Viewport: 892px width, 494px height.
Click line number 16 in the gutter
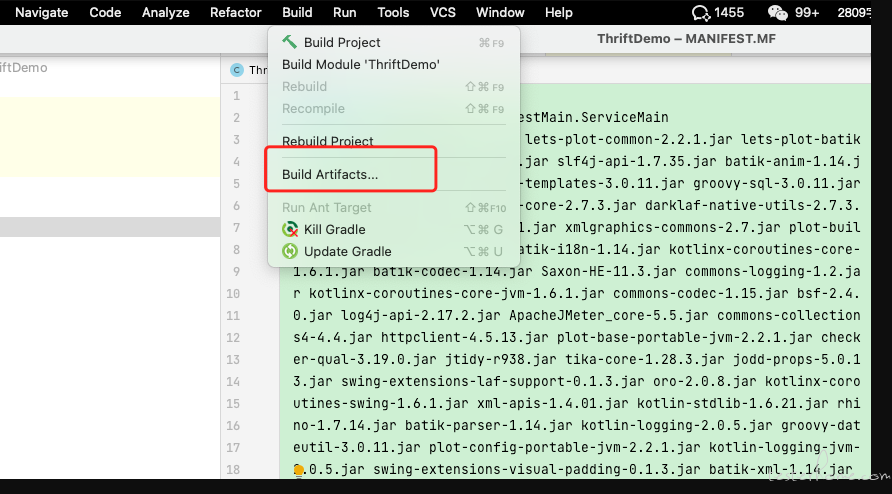[x=233, y=426]
